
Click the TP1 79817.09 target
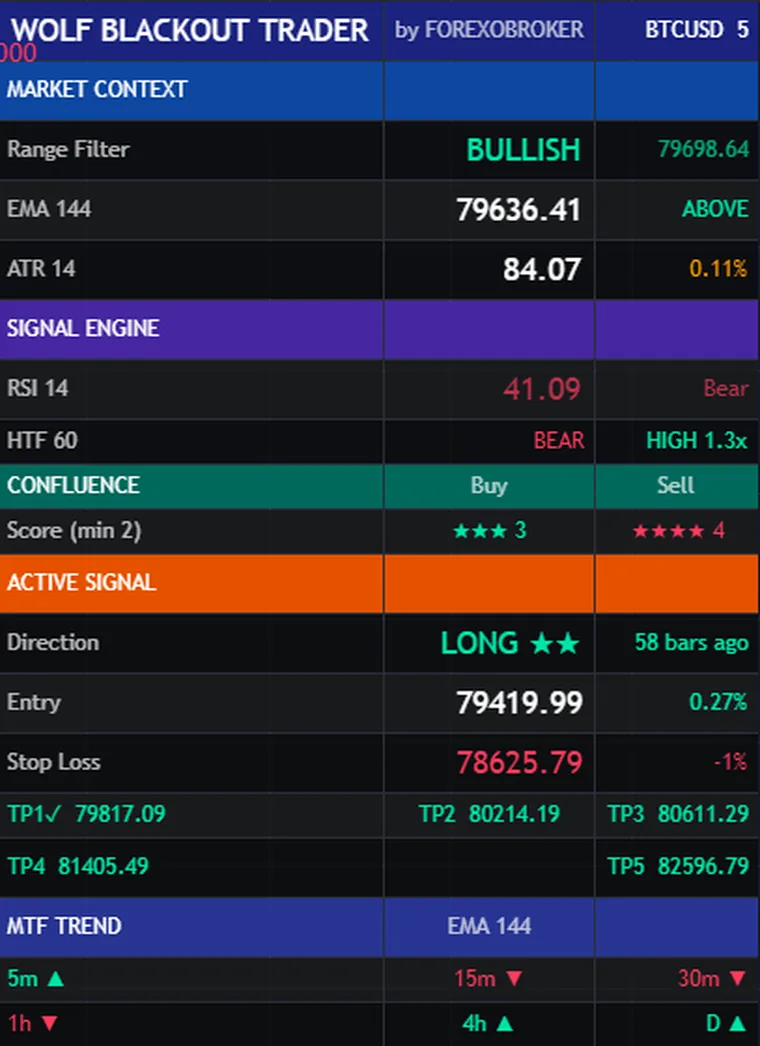pyautogui.click(x=86, y=814)
